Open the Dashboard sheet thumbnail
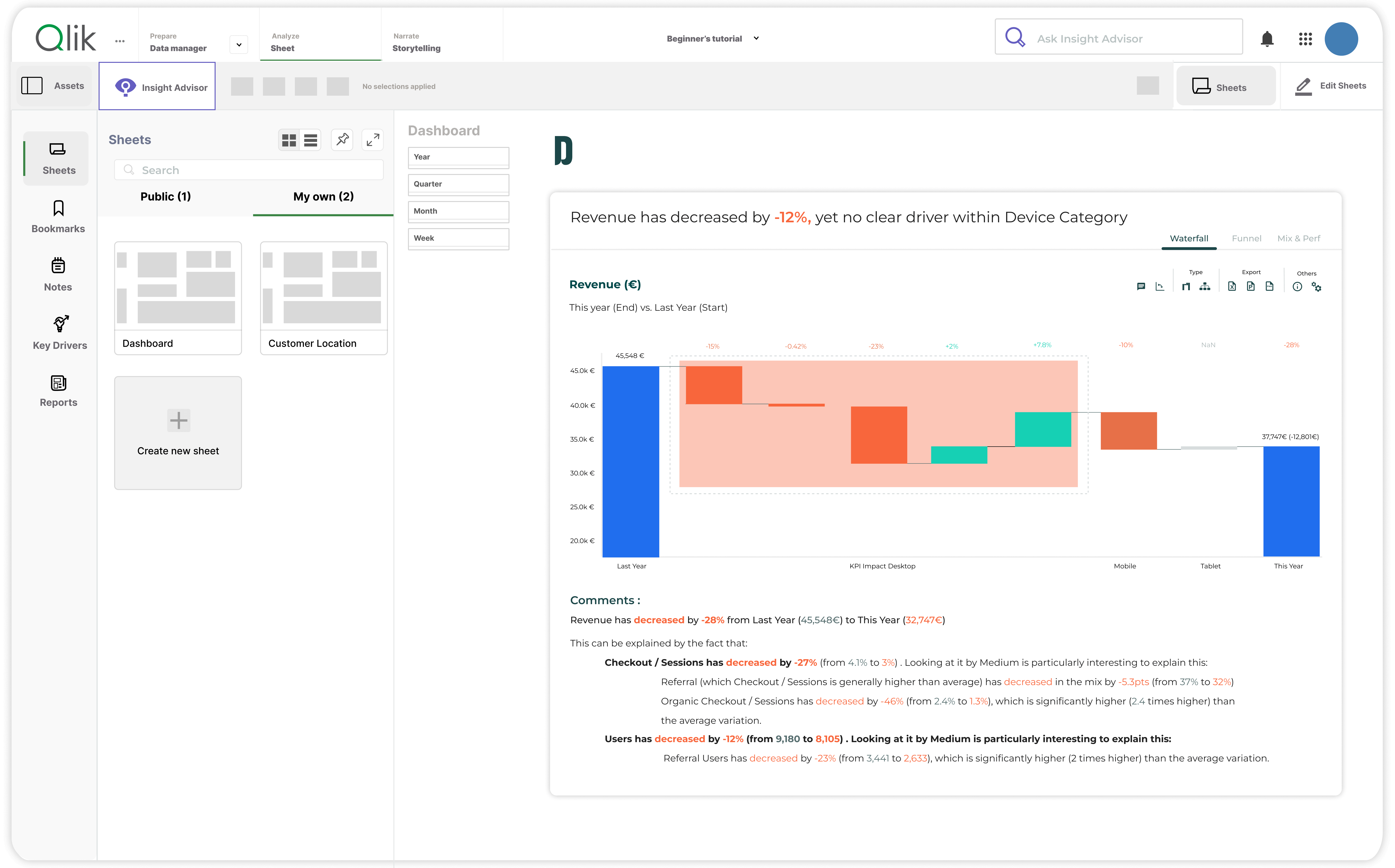 tap(178, 298)
